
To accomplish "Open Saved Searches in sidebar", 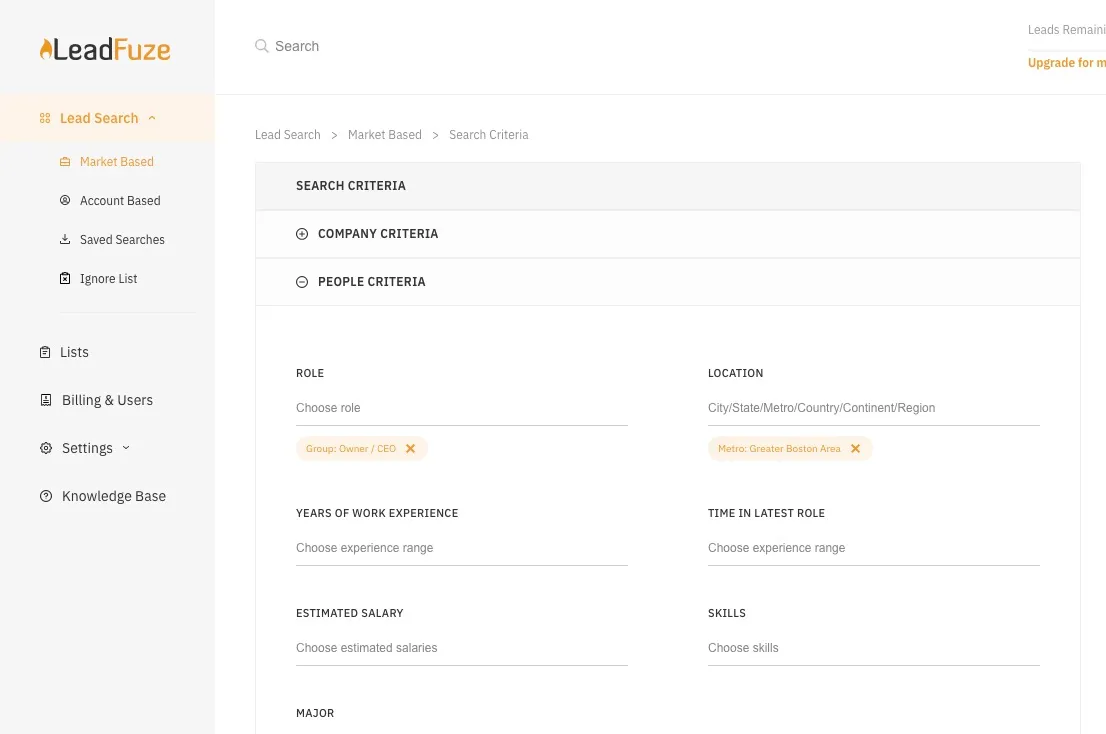I will point(122,240).
